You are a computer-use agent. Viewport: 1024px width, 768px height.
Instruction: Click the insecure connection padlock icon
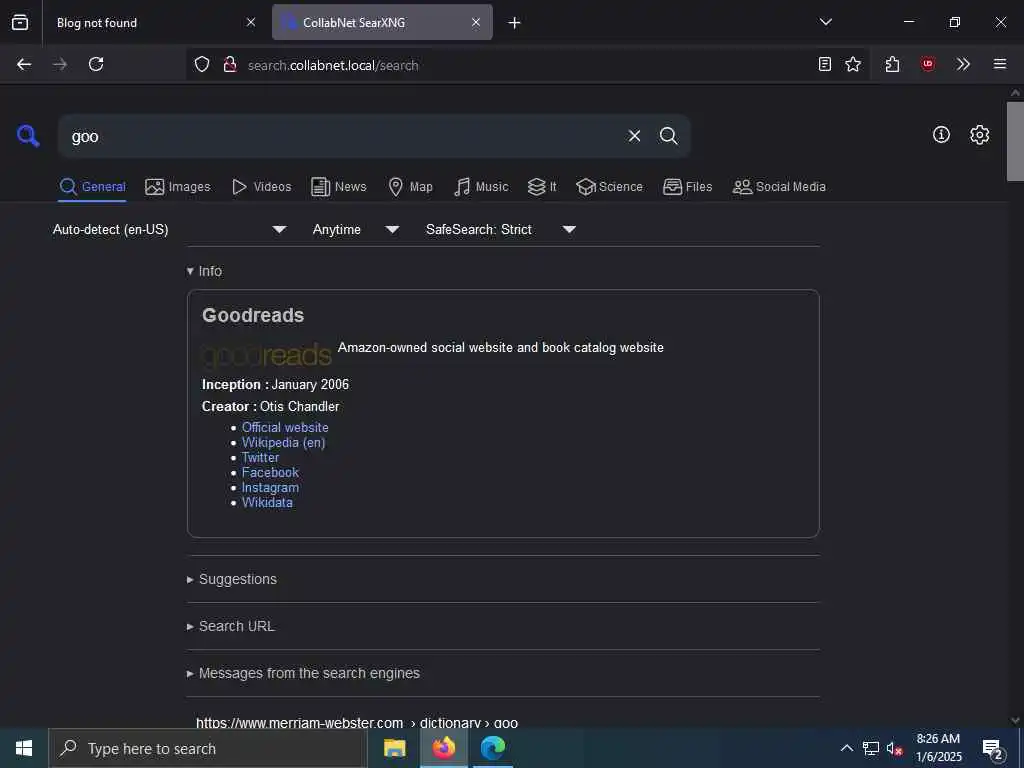(x=229, y=65)
